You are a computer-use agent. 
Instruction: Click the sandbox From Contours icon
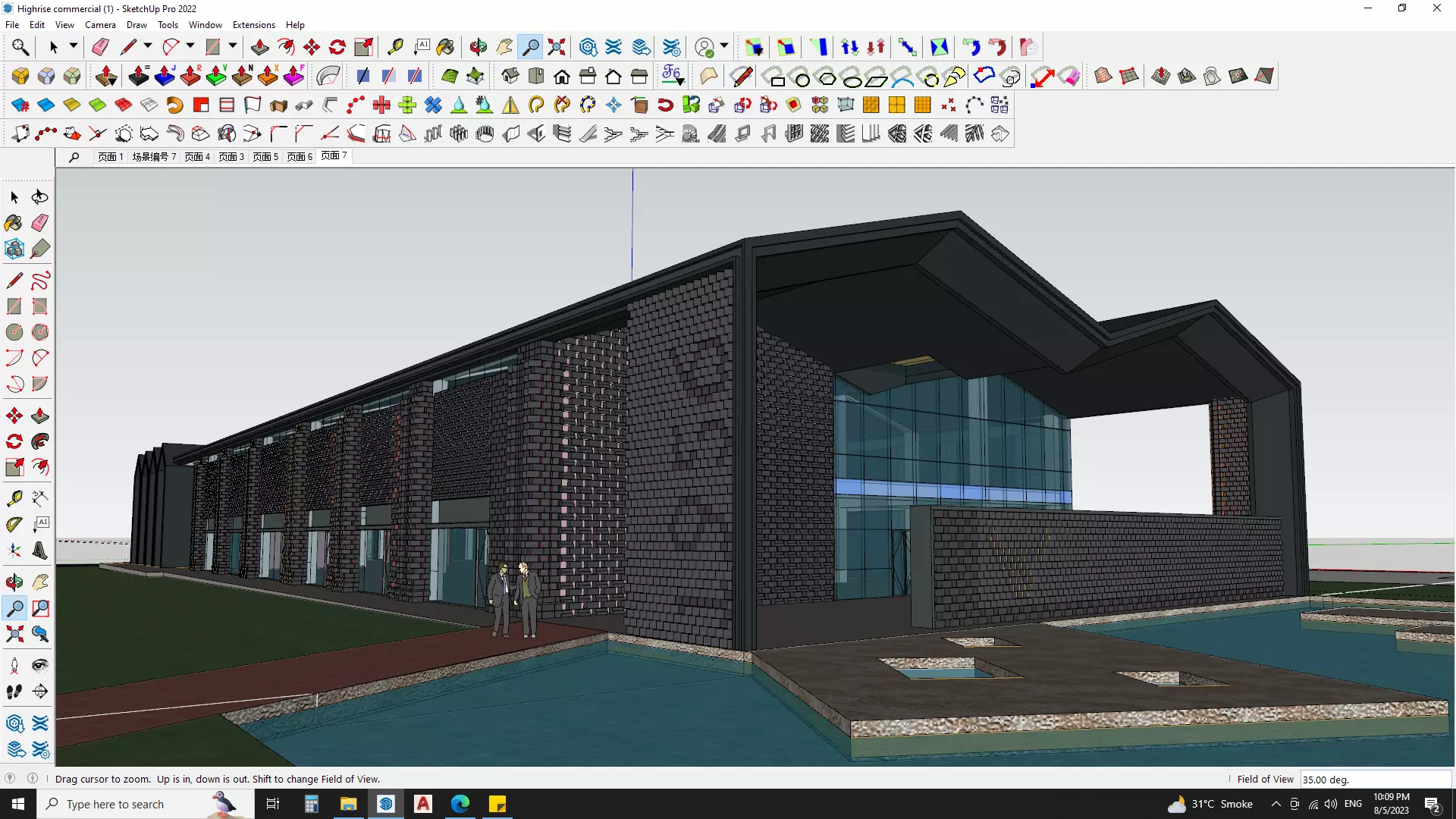(1103, 76)
